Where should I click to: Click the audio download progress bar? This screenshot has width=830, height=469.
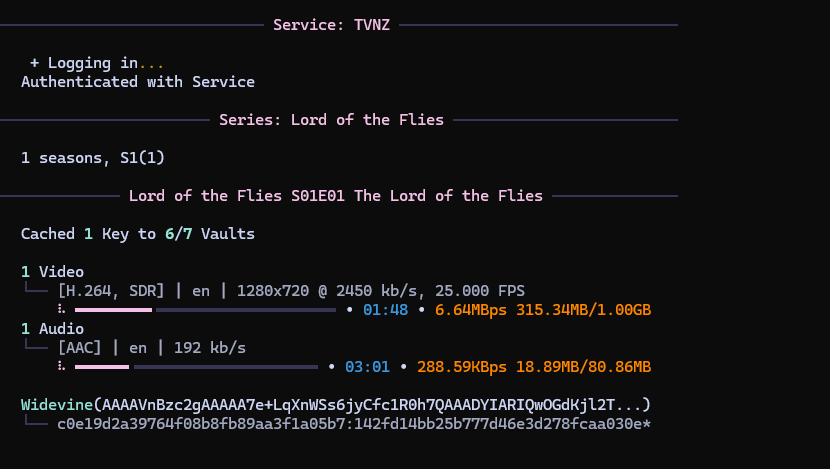coord(196,367)
